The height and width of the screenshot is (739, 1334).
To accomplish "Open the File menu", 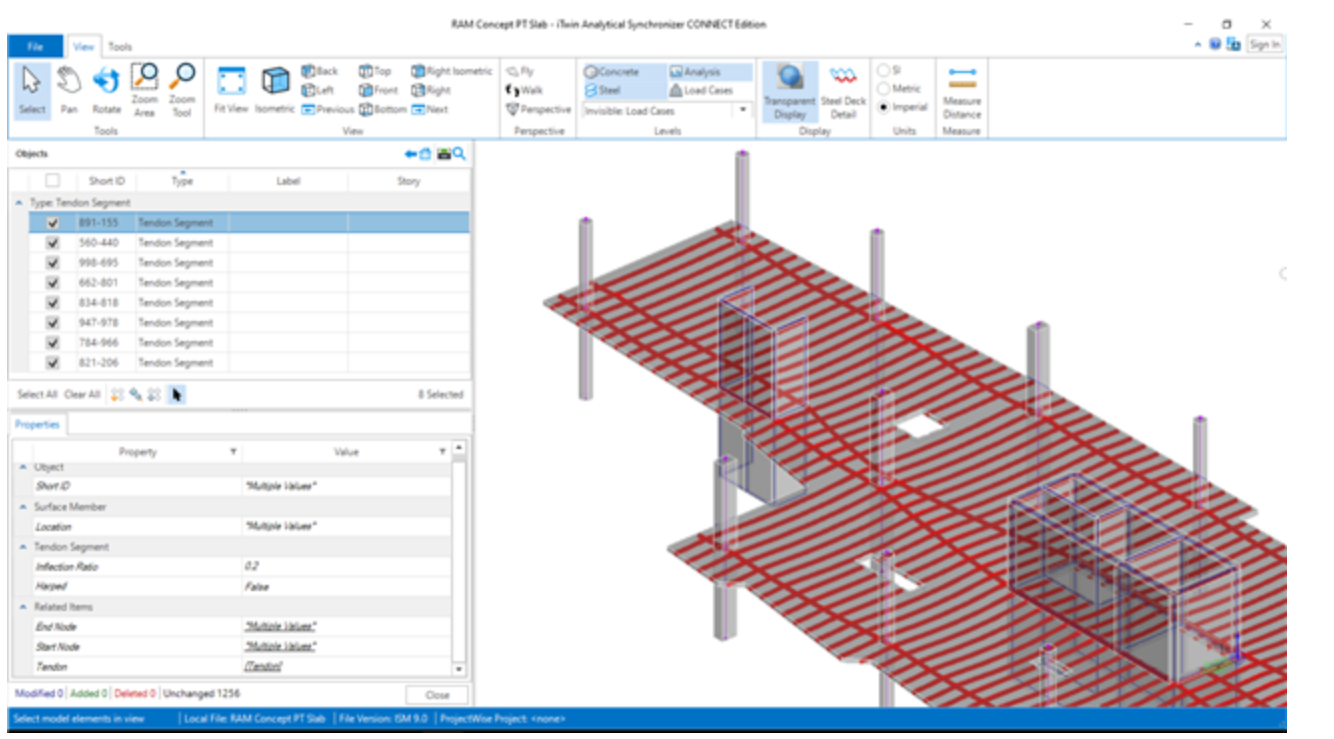I will (x=35, y=46).
